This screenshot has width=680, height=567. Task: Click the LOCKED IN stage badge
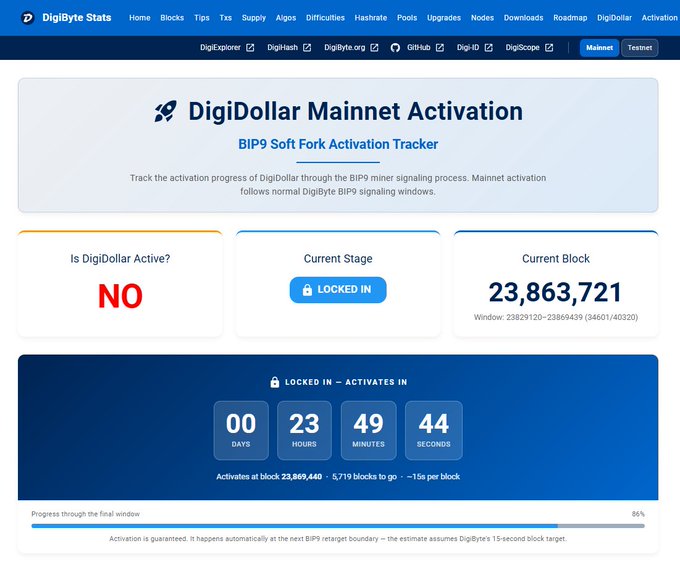pyautogui.click(x=338, y=290)
